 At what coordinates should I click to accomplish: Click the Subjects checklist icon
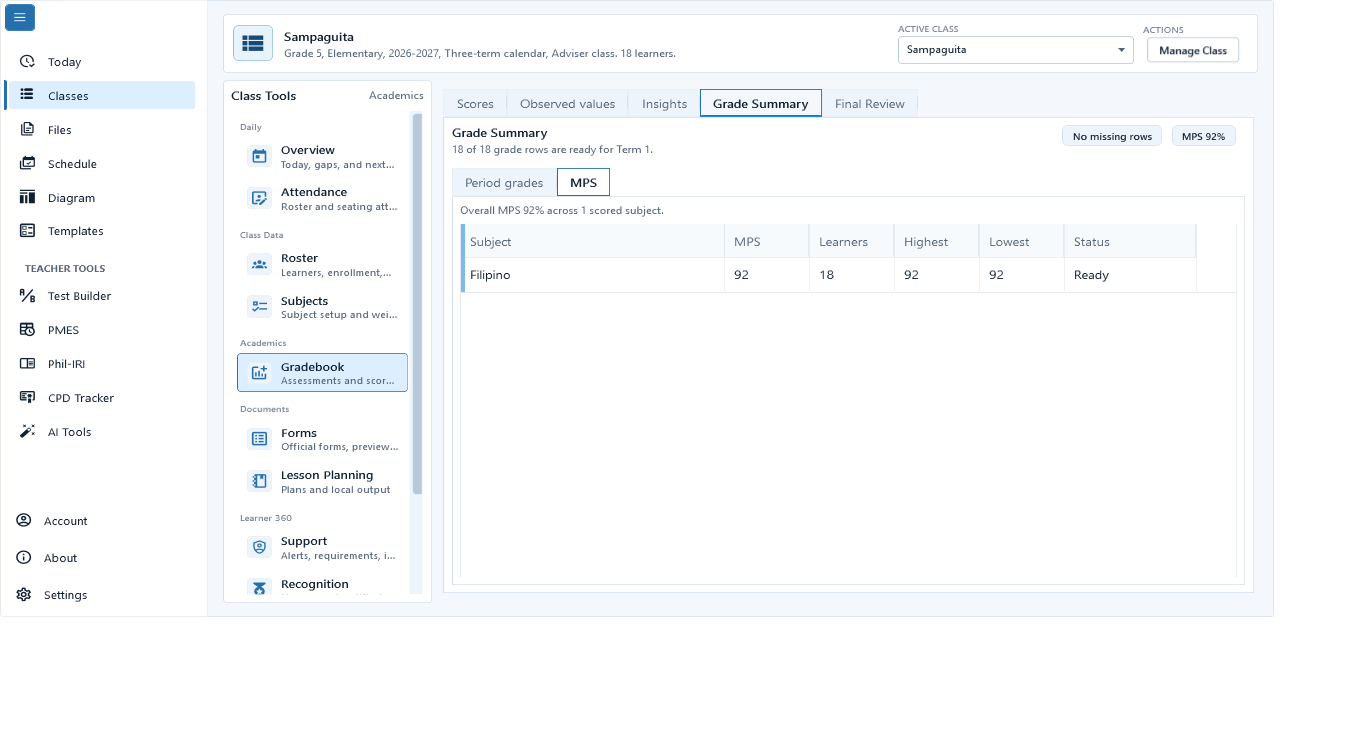260,307
